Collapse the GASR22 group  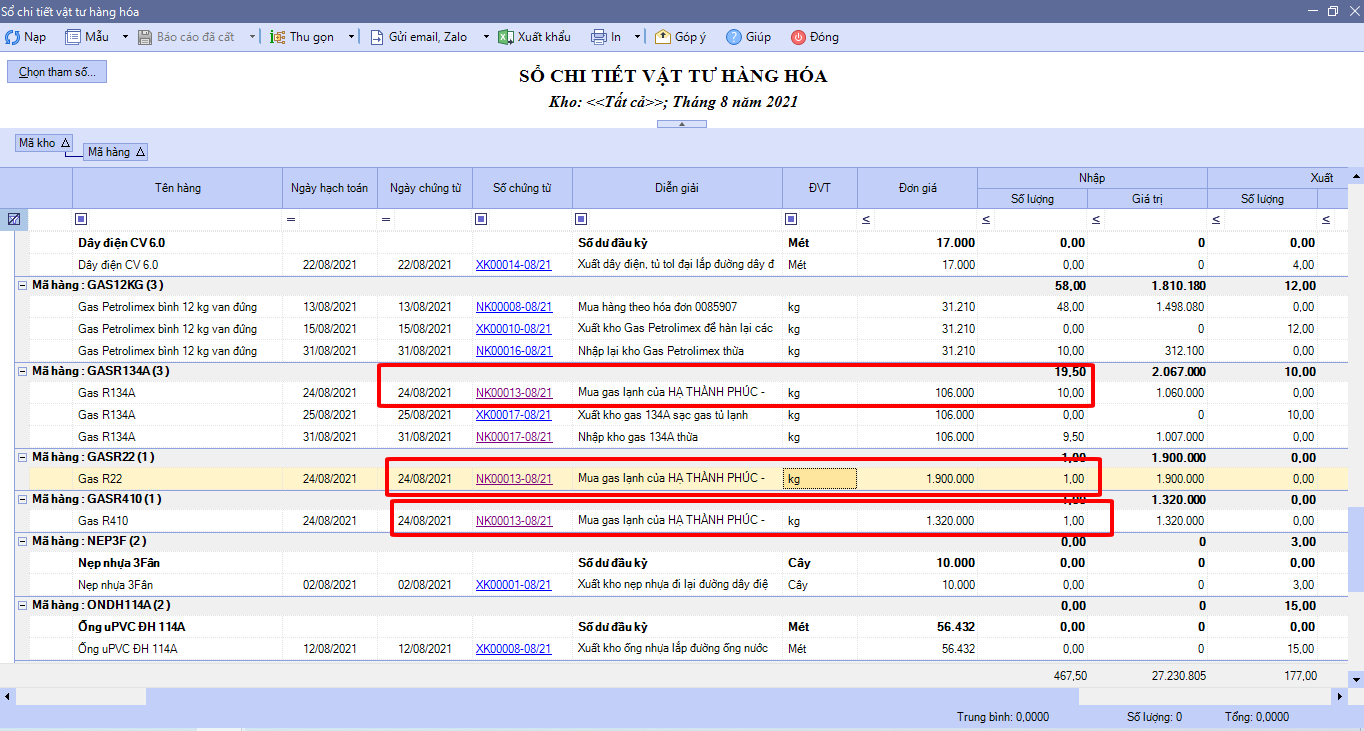[x=23, y=457]
